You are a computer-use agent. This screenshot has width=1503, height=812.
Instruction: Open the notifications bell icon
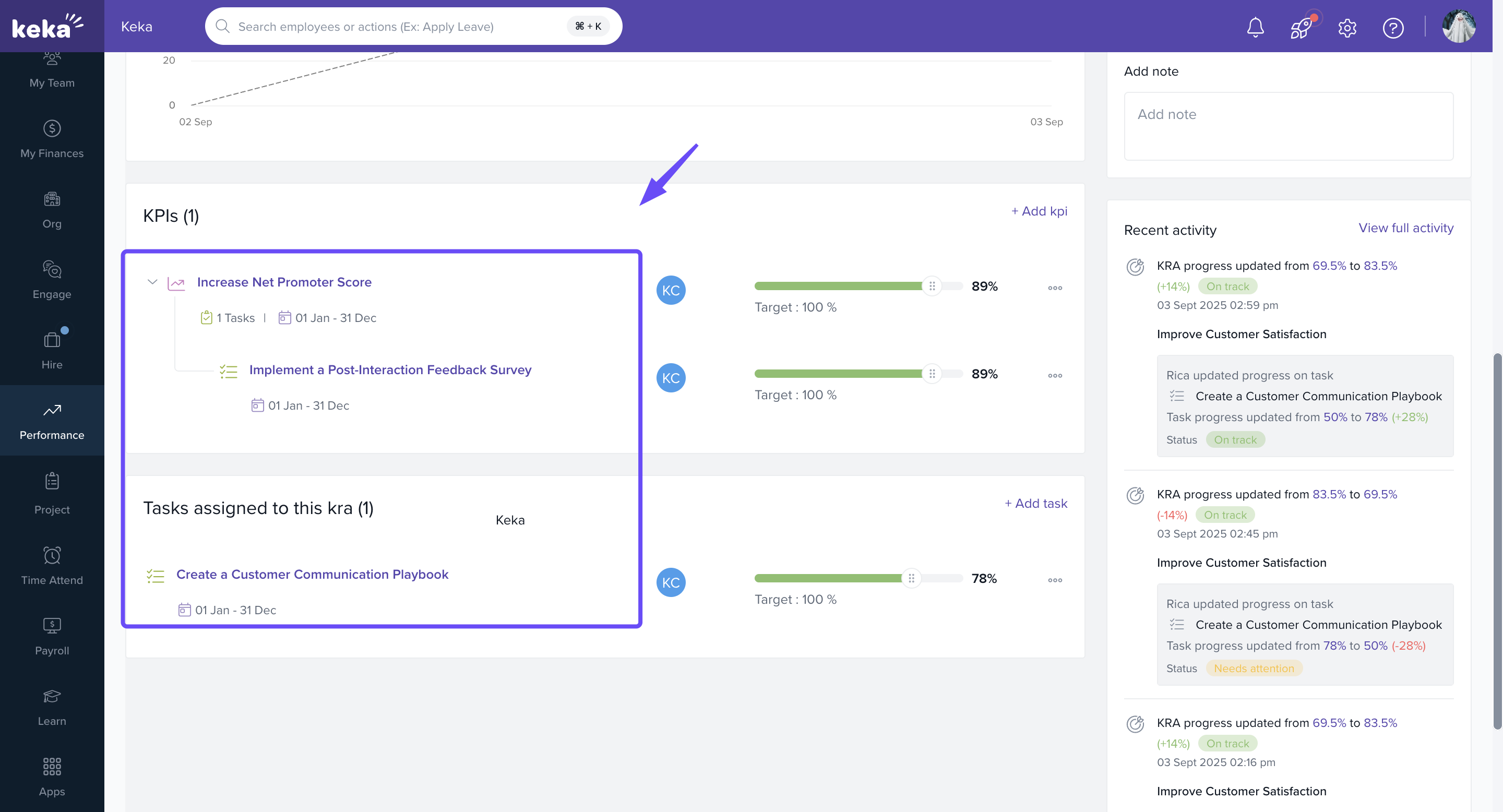click(x=1255, y=28)
